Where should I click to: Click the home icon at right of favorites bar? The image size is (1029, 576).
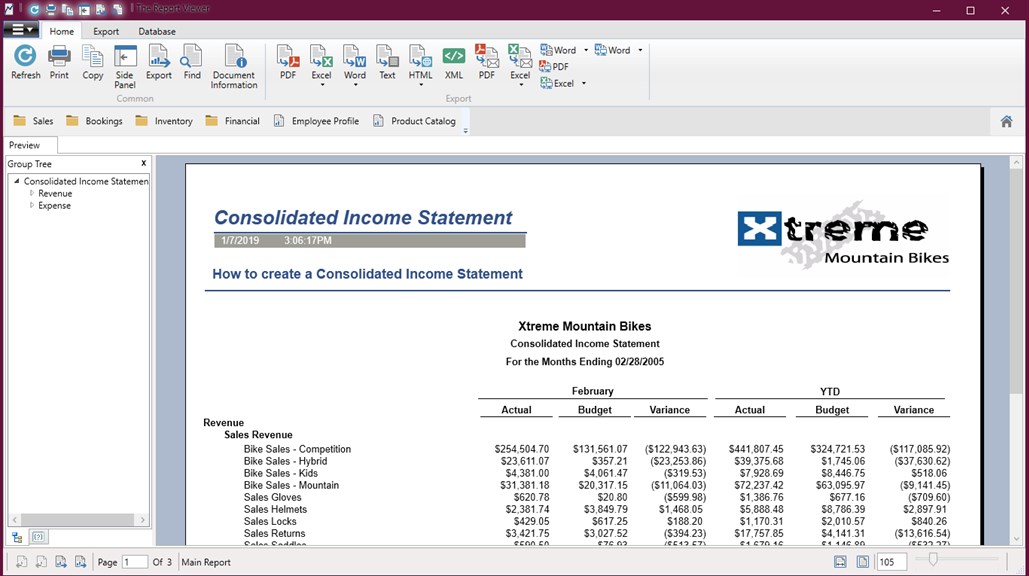click(1006, 121)
